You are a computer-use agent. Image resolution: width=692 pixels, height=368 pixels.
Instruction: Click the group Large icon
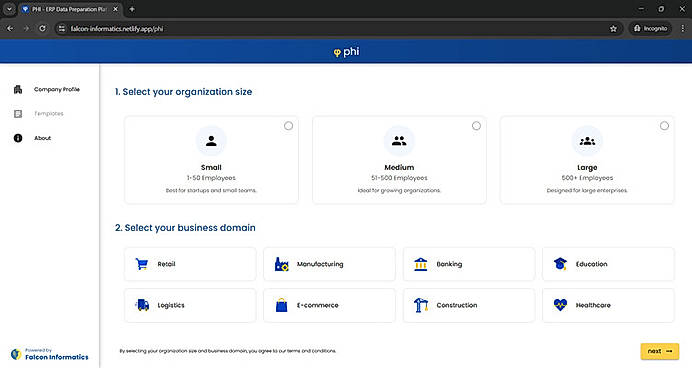coord(587,141)
